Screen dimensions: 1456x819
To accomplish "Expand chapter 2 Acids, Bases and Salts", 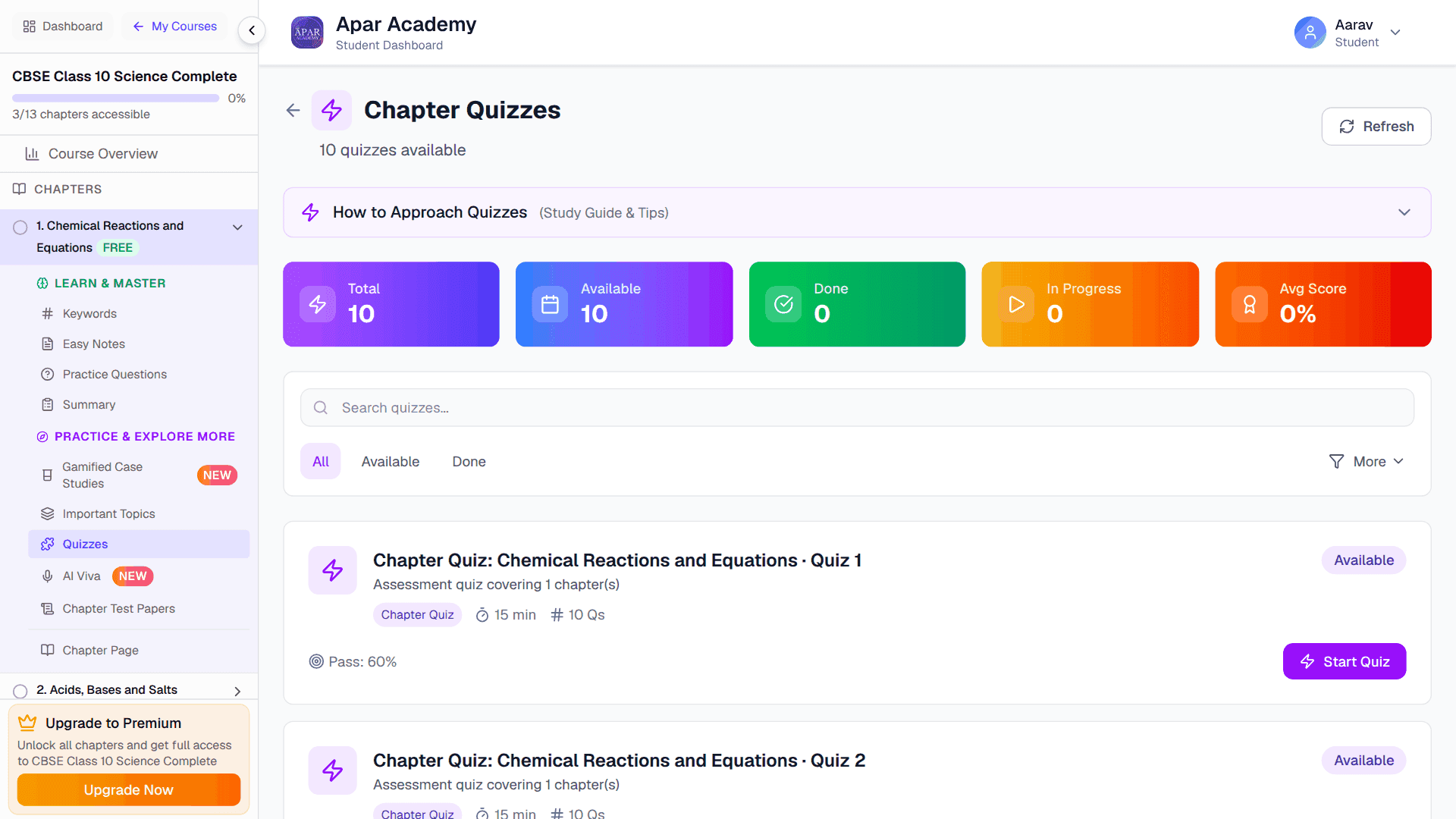I will coord(237,691).
